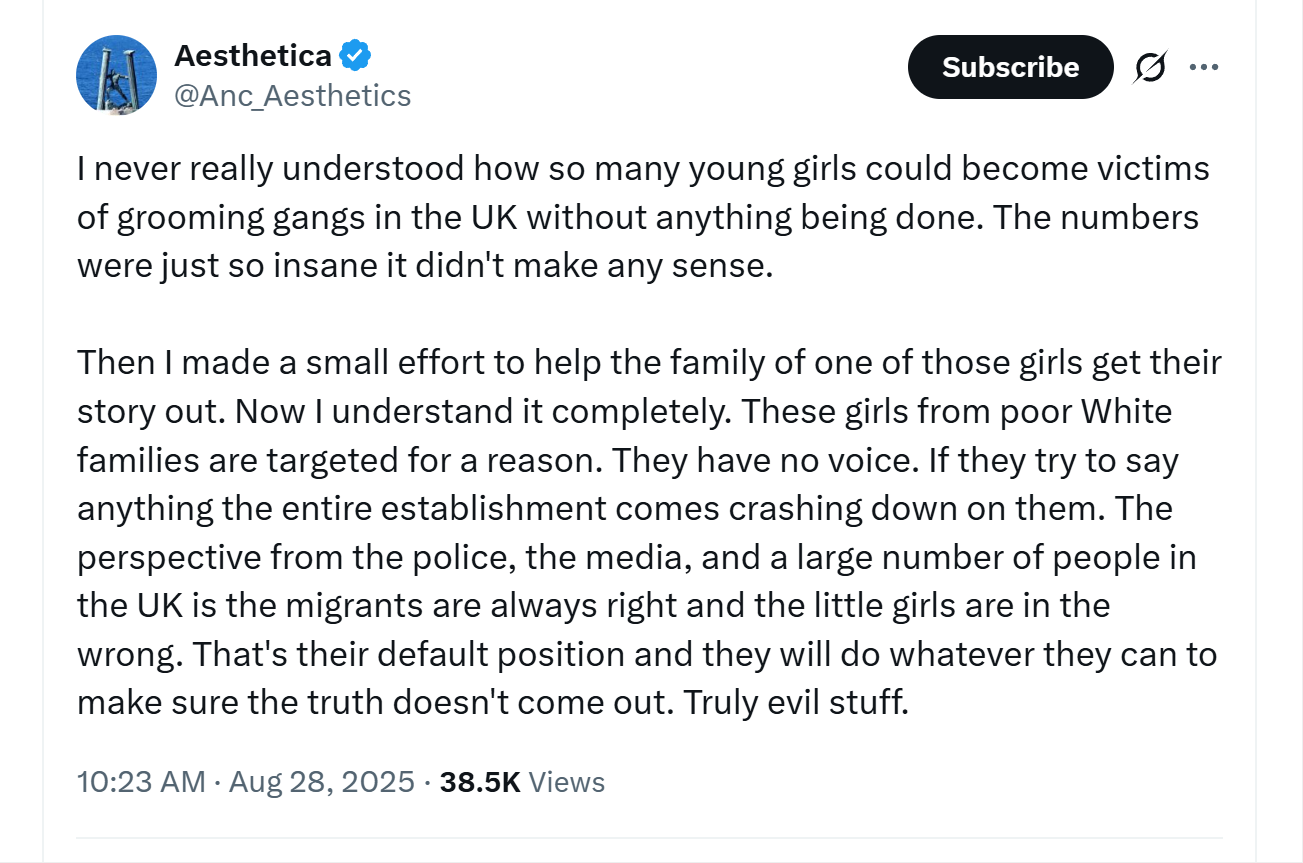Open the 10:23 AM timestamp permalink
Image resolution: width=1303 pixels, height=863 pixels.
[141, 781]
